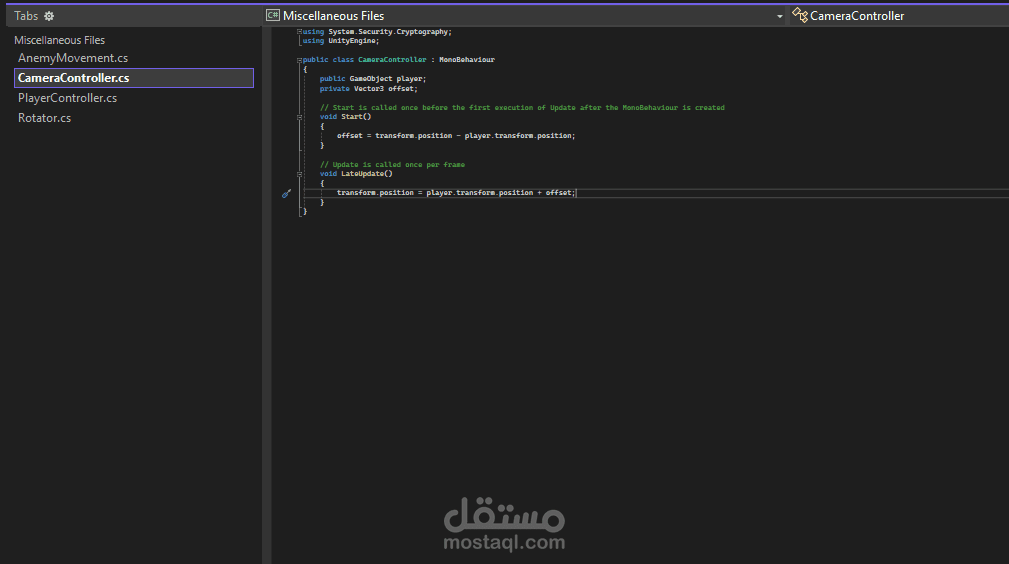
Task: Click the 'public GameObject player;' line
Action: tap(373, 79)
